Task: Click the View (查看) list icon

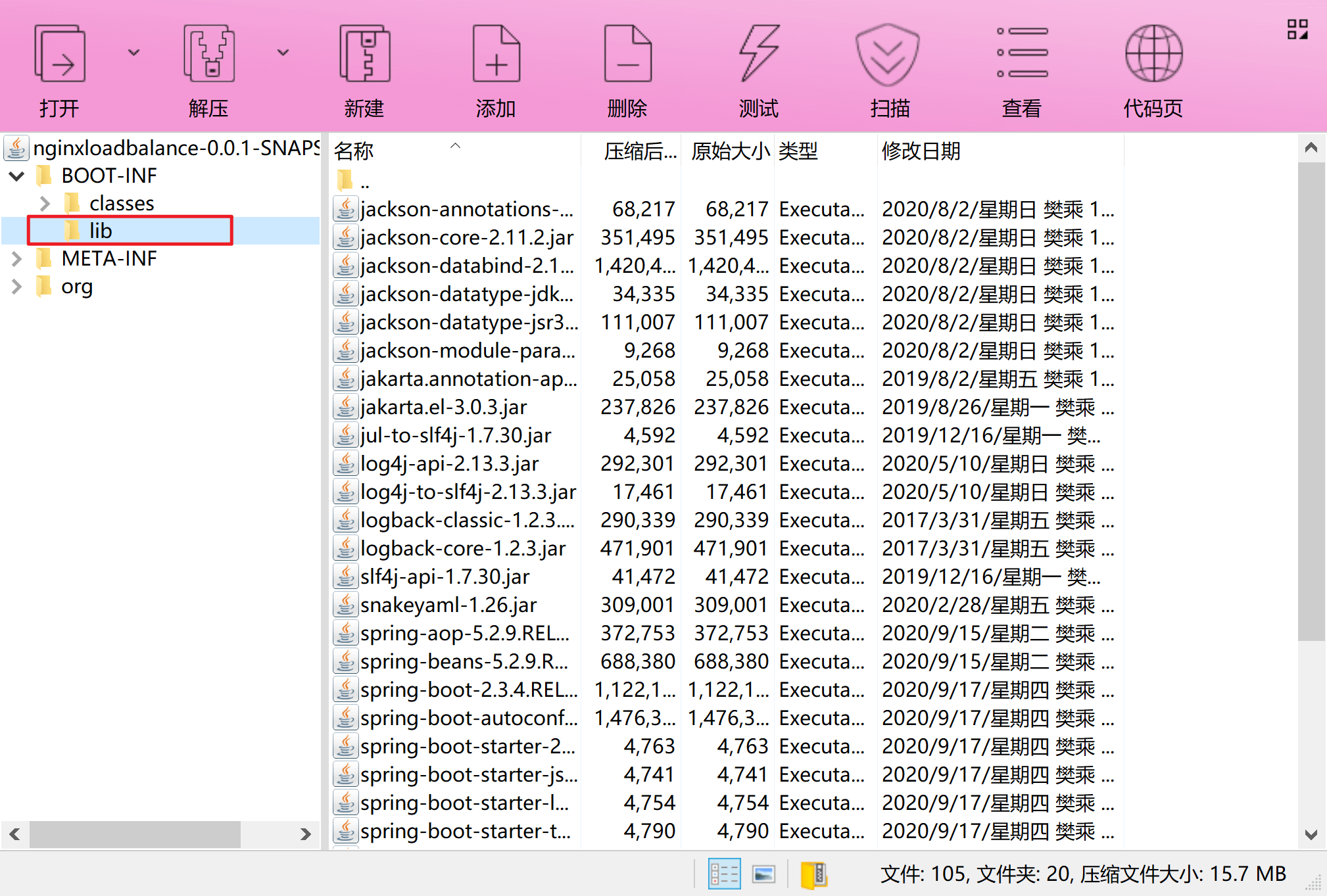Action: coord(1021,54)
